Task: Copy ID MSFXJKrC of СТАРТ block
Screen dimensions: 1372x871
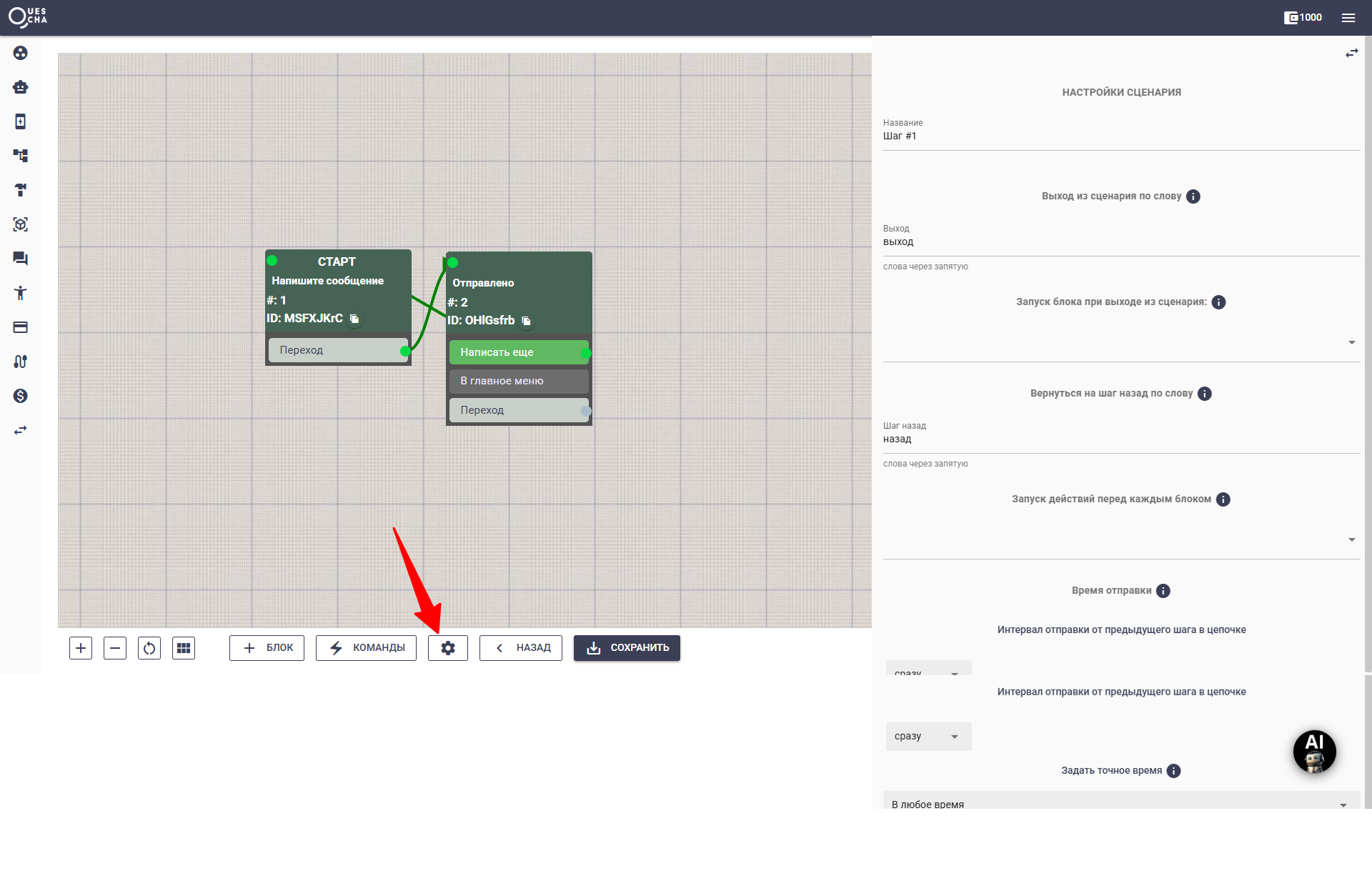Action: (x=354, y=319)
